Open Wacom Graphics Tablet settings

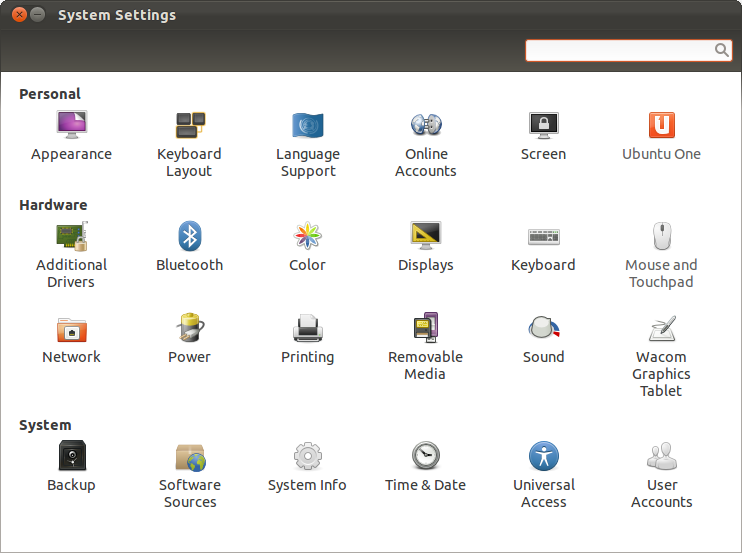(x=661, y=329)
